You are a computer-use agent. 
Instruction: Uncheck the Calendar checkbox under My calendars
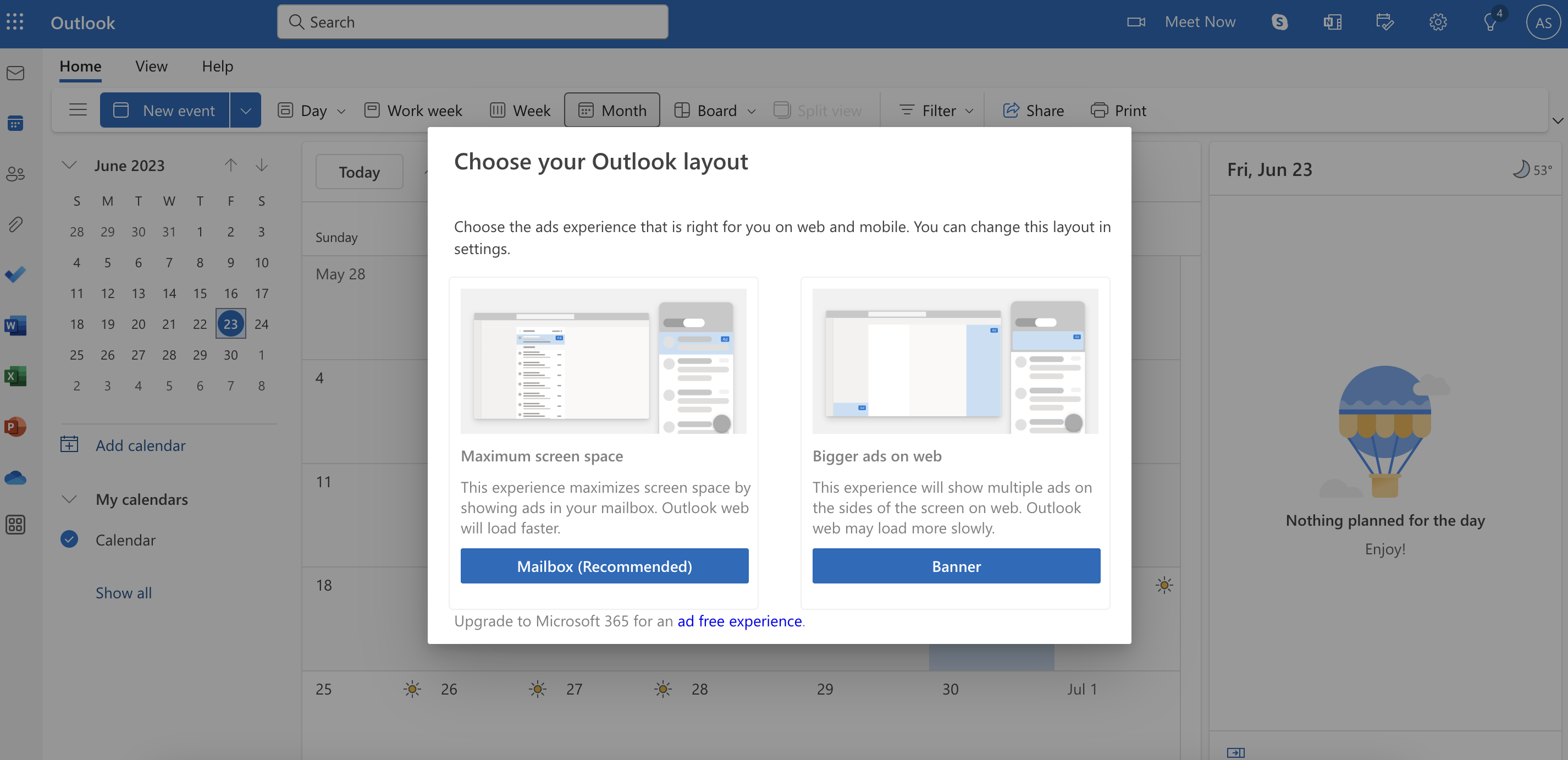pos(69,539)
